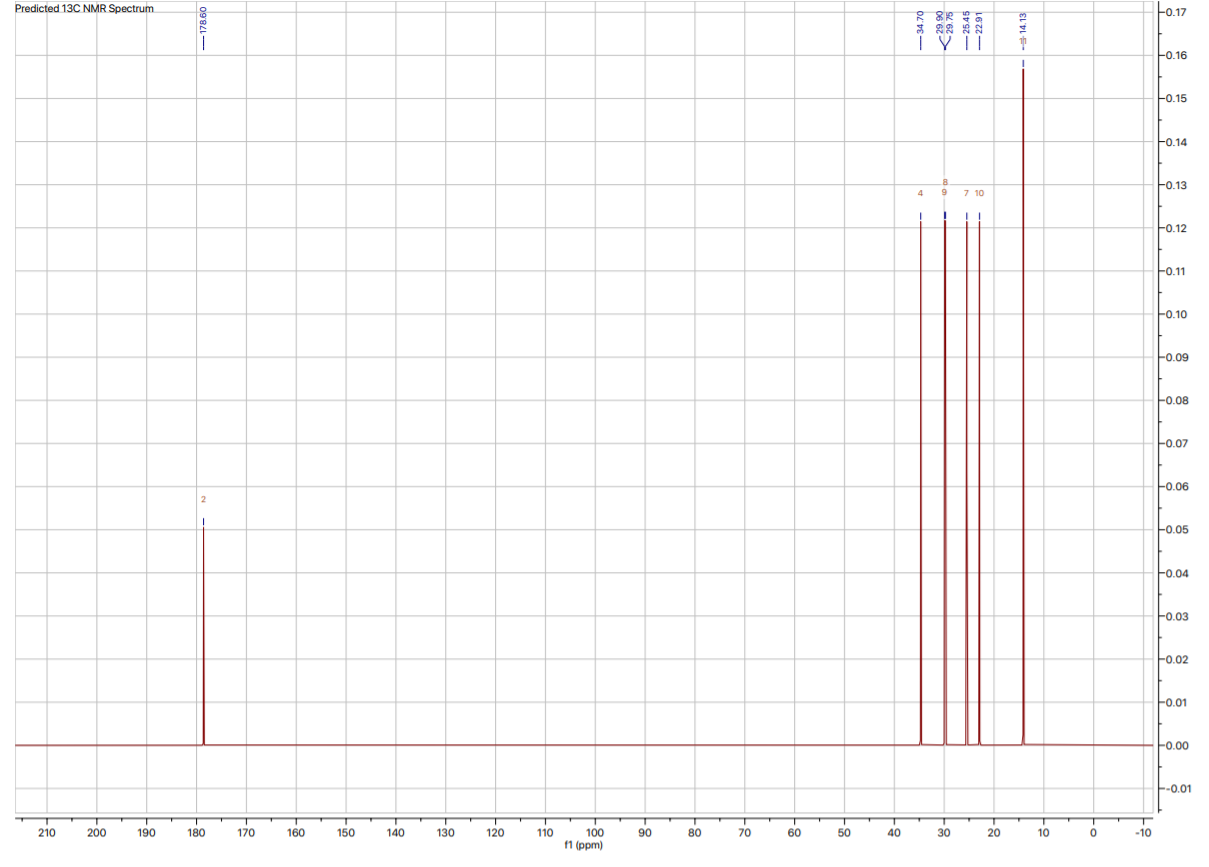Click the tallest peak near 14 ppm
Viewport: 1209px width, 867px height.
point(1022,400)
